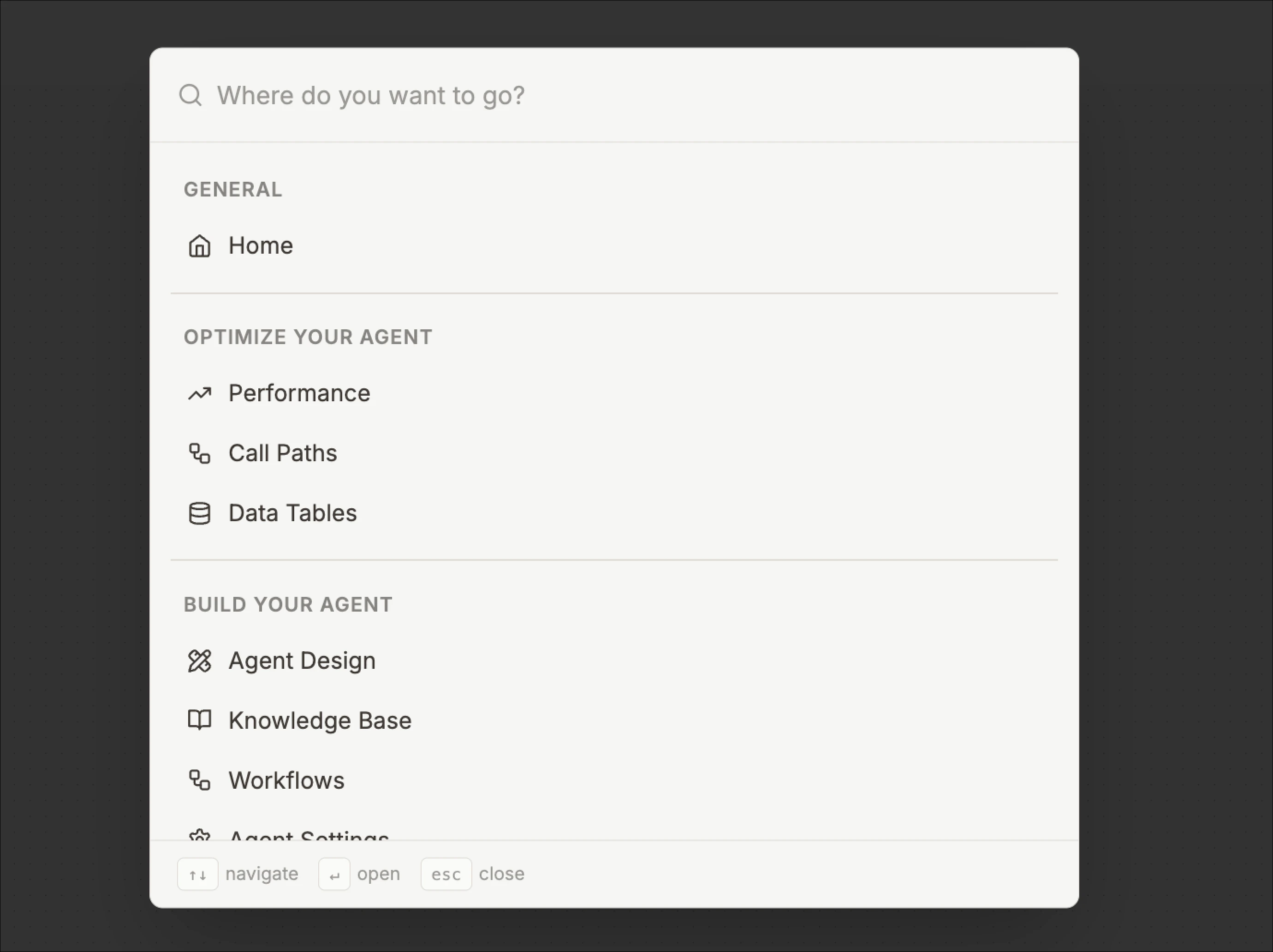
Task: Click the Agent Settings gear icon
Action: pyautogui.click(x=199, y=836)
